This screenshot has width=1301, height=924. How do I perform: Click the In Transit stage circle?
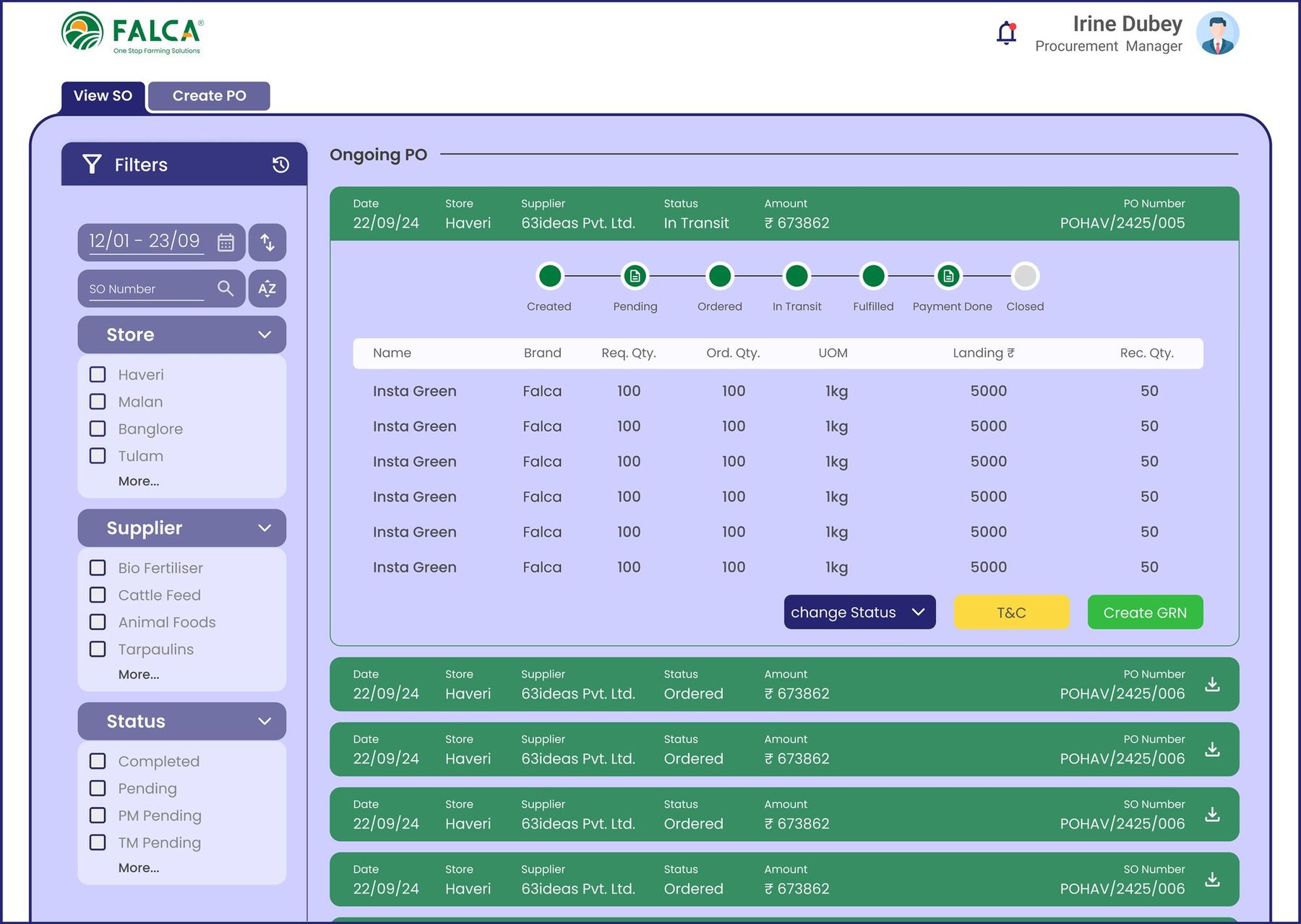(797, 276)
